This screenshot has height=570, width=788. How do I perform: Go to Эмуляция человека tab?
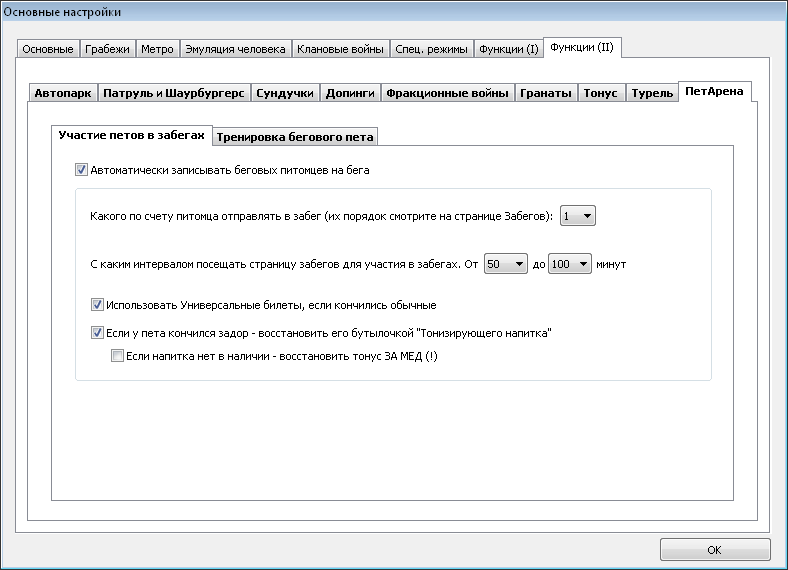click(x=235, y=49)
